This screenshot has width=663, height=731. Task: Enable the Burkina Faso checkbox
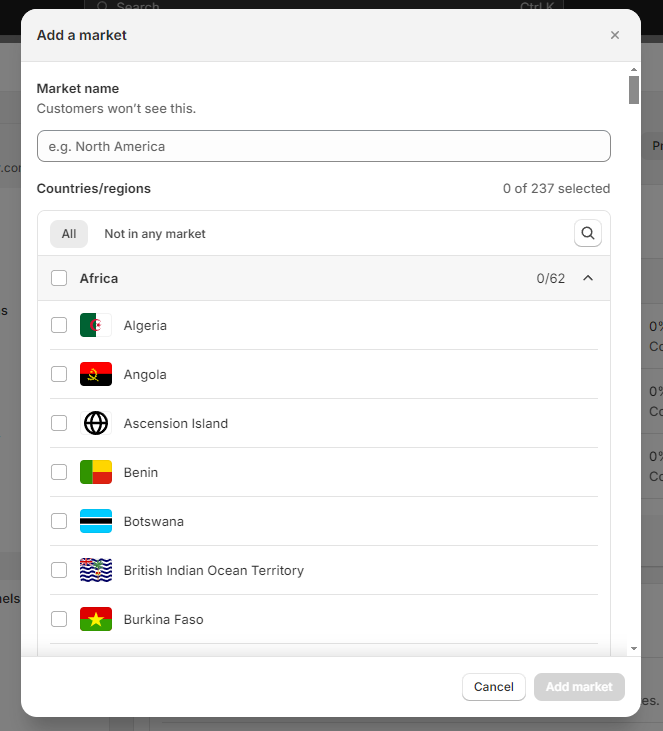pyautogui.click(x=59, y=619)
